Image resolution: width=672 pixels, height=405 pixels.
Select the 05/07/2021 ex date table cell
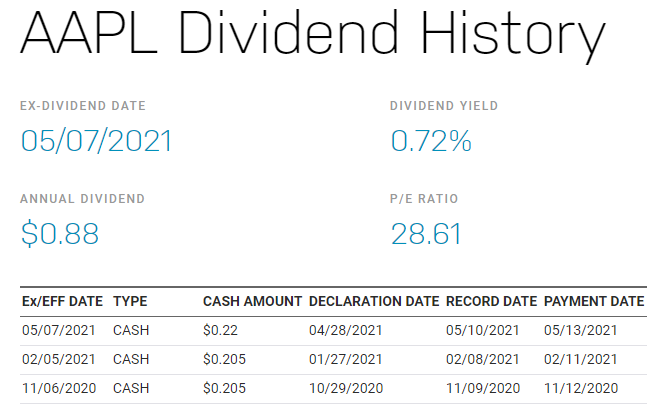(59, 330)
